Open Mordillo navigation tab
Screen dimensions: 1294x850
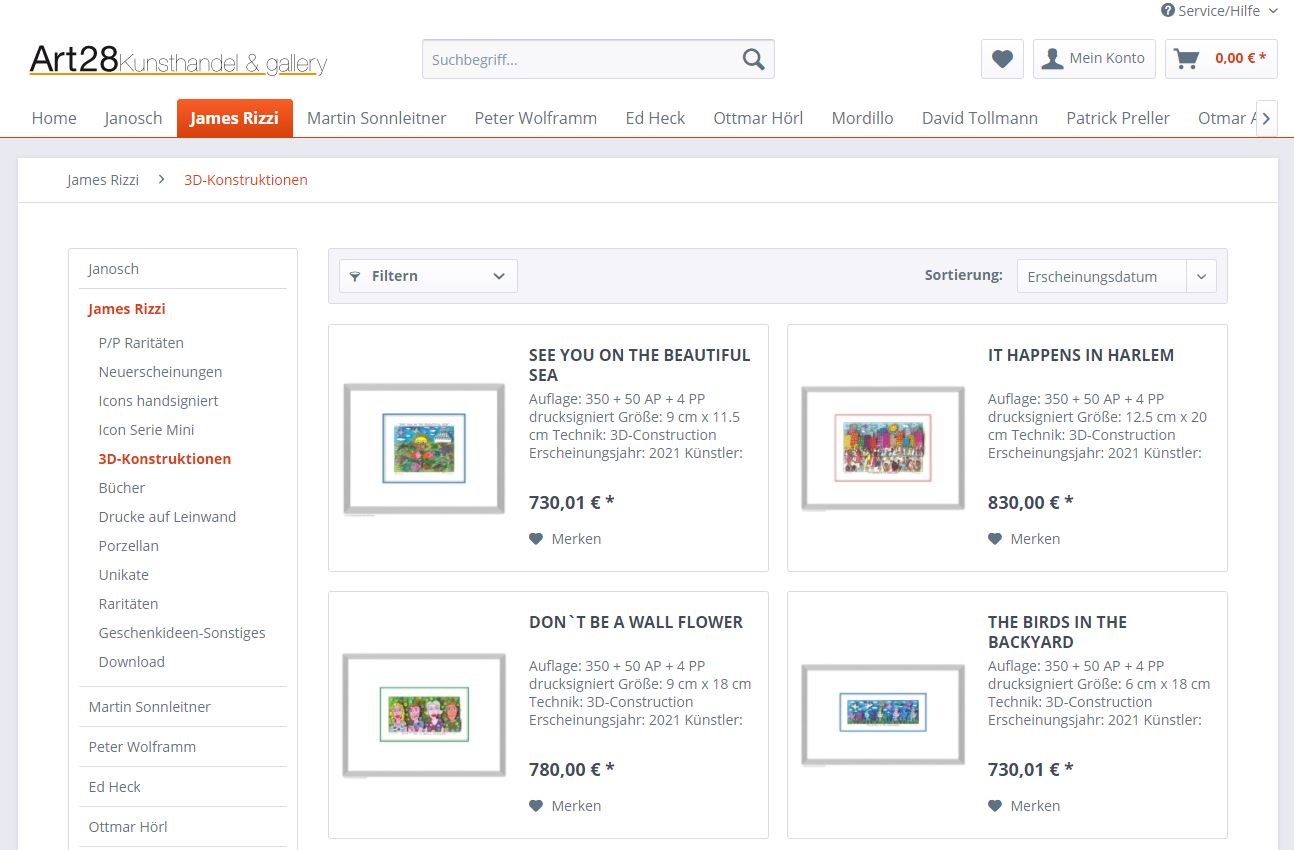tap(862, 118)
